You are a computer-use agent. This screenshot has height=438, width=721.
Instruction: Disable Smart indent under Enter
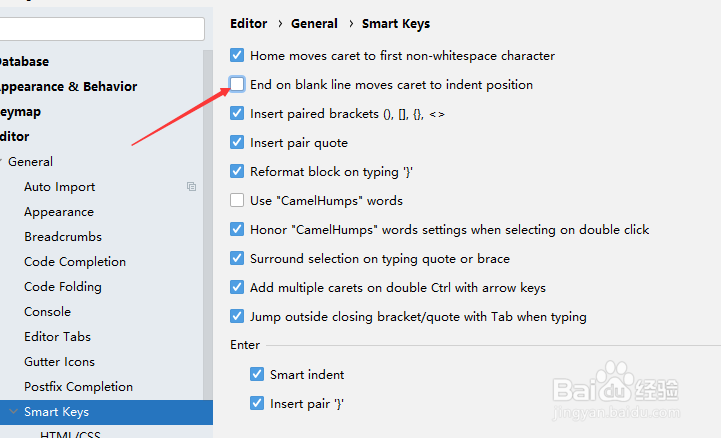(257, 374)
